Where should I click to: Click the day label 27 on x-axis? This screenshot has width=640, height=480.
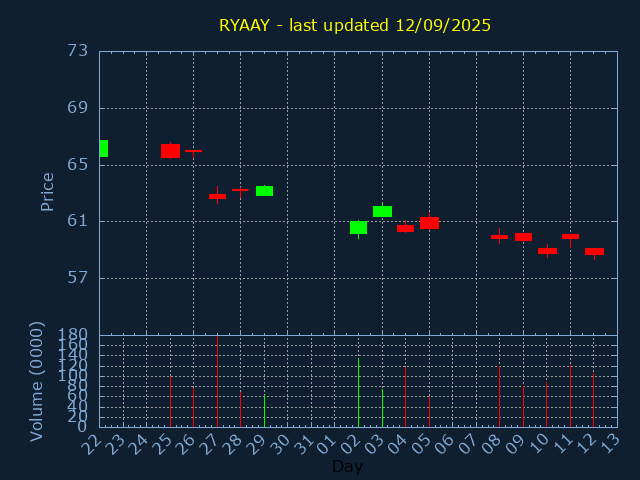pos(209,444)
